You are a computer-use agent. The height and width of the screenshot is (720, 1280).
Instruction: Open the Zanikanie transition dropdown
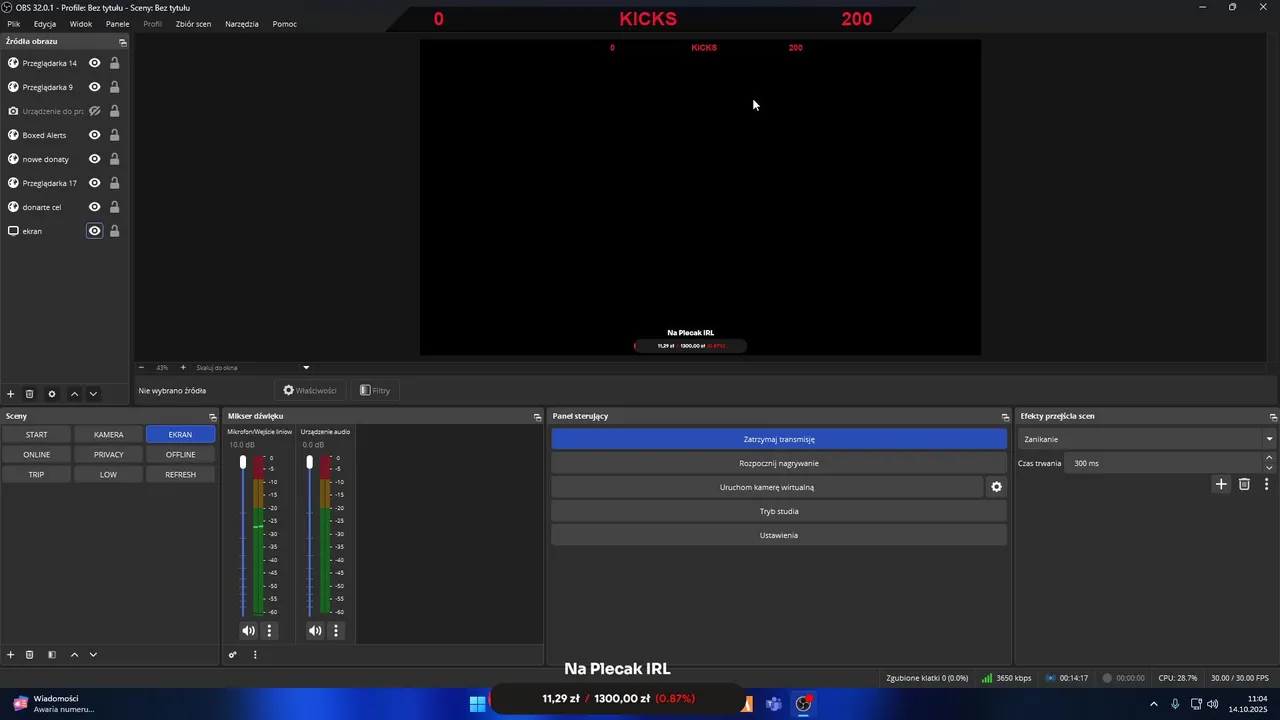(1146, 439)
